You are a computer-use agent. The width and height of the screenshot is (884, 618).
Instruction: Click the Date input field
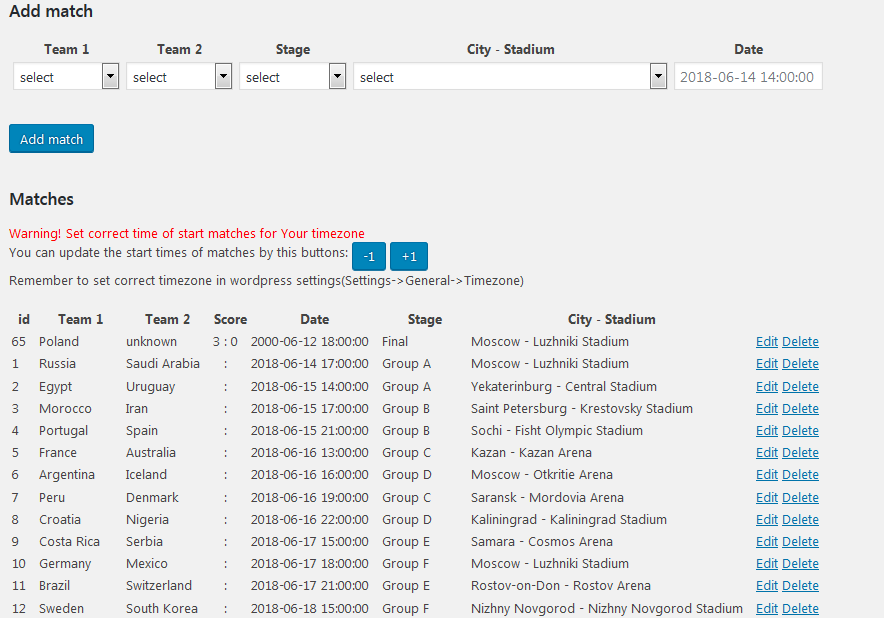748,77
